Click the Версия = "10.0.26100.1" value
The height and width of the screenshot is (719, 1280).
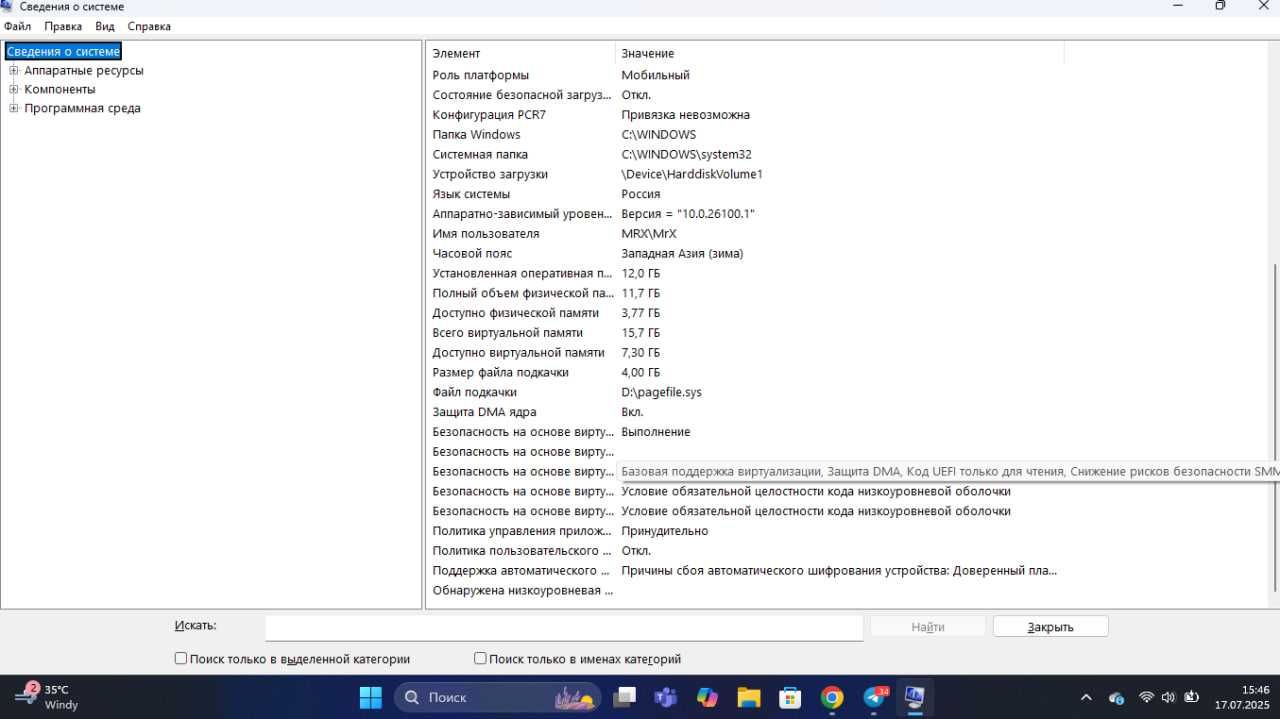click(x=688, y=214)
